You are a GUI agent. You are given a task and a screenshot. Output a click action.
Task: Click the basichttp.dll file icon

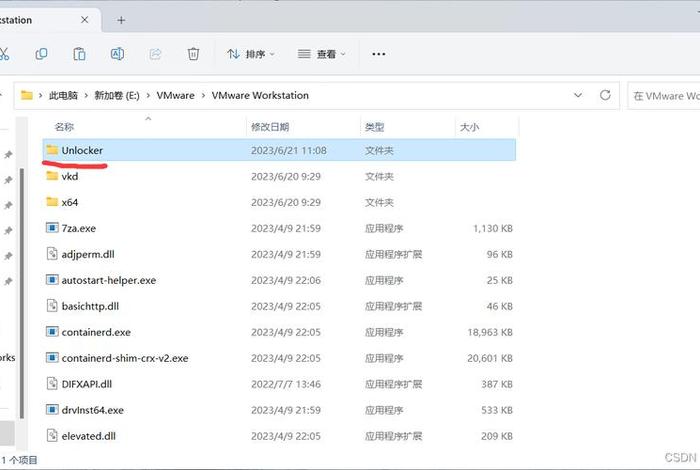pyautogui.click(x=52, y=306)
